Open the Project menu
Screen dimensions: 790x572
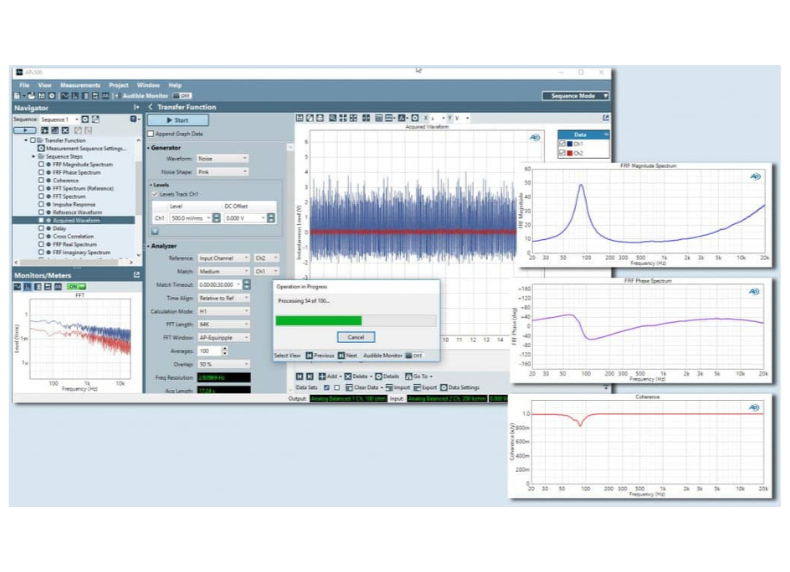pos(118,85)
